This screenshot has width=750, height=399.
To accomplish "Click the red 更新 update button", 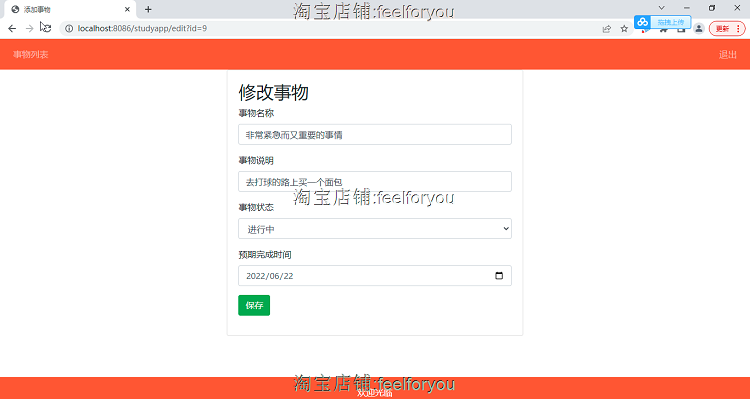I will click(x=727, y=29).
